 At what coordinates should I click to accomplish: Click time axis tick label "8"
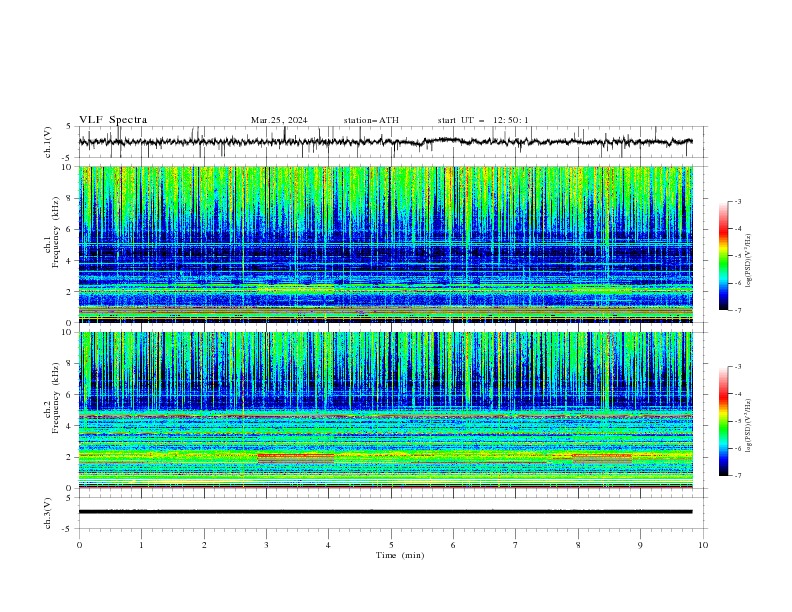point(578,545)
